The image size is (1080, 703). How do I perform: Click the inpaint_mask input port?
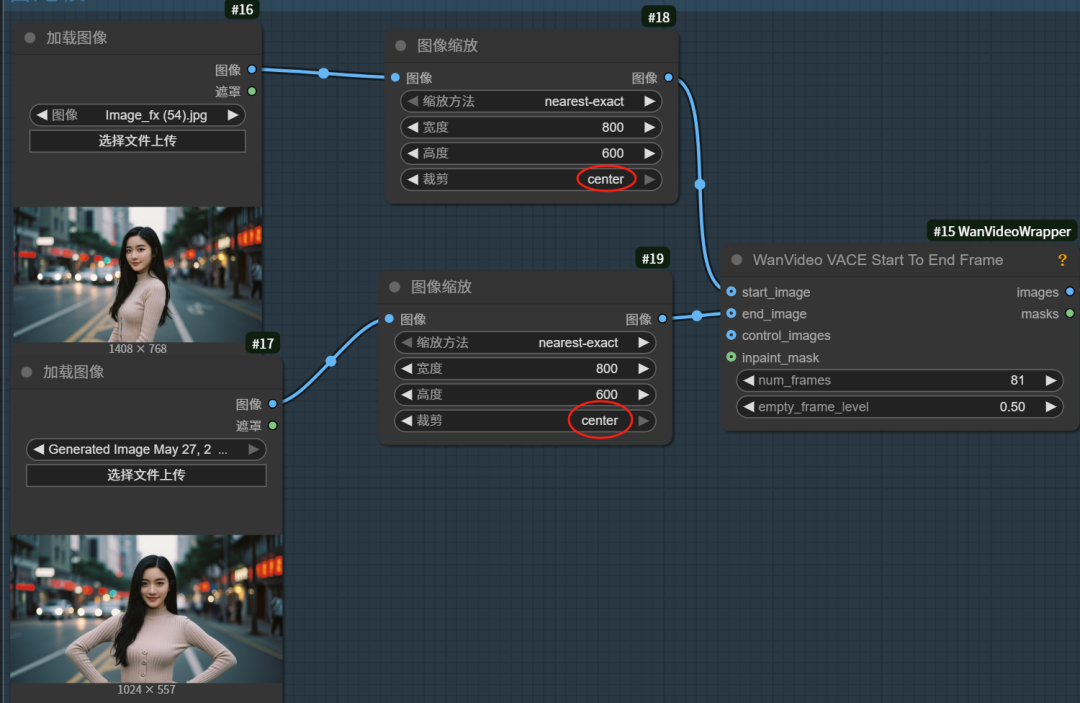tap(731, 358)
